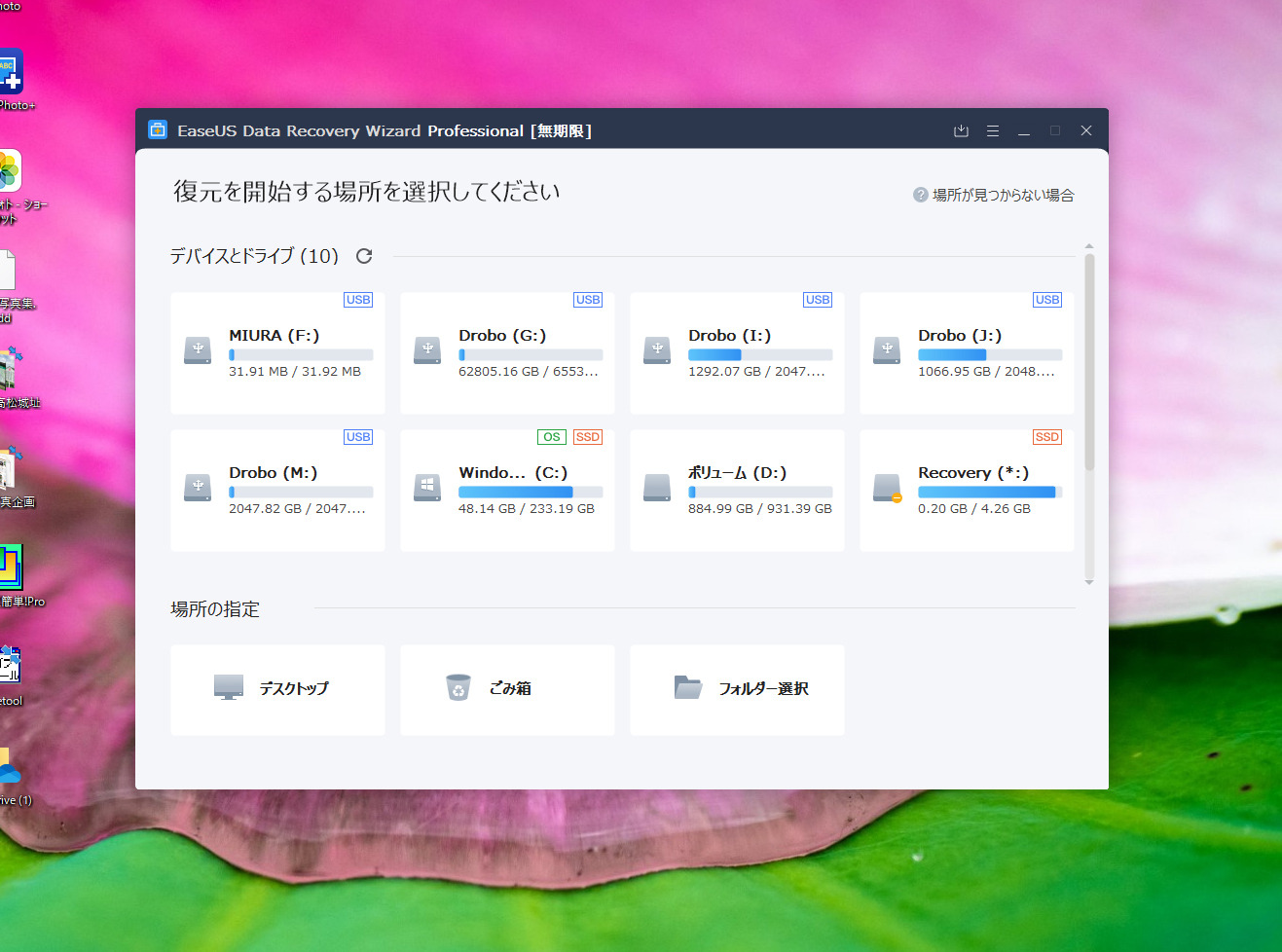Select the Drobo (I:) drive icon
1282x952 pixels.
point(657,350)
